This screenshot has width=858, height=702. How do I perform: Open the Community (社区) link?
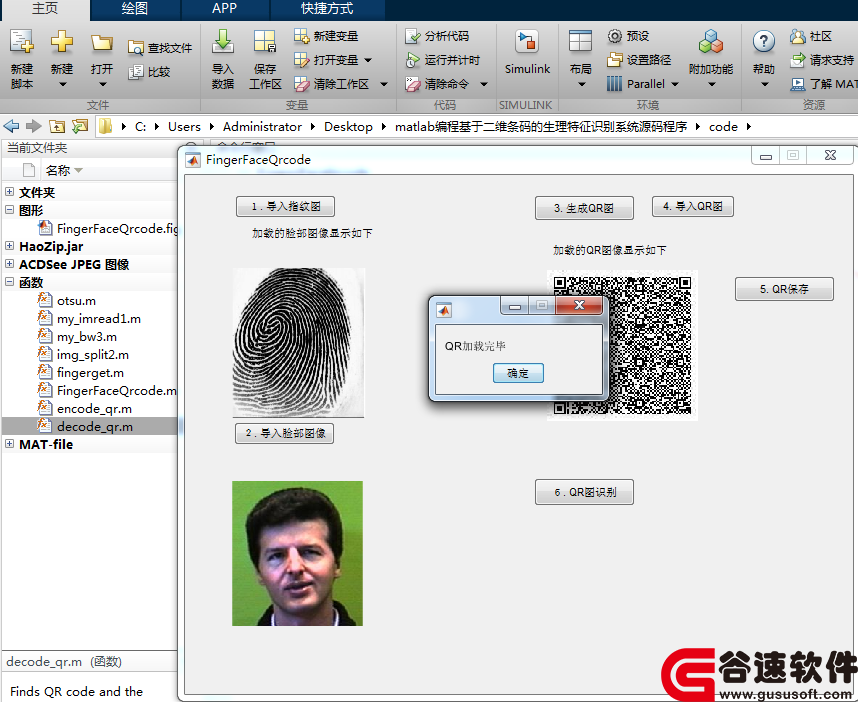pos(811,36)
